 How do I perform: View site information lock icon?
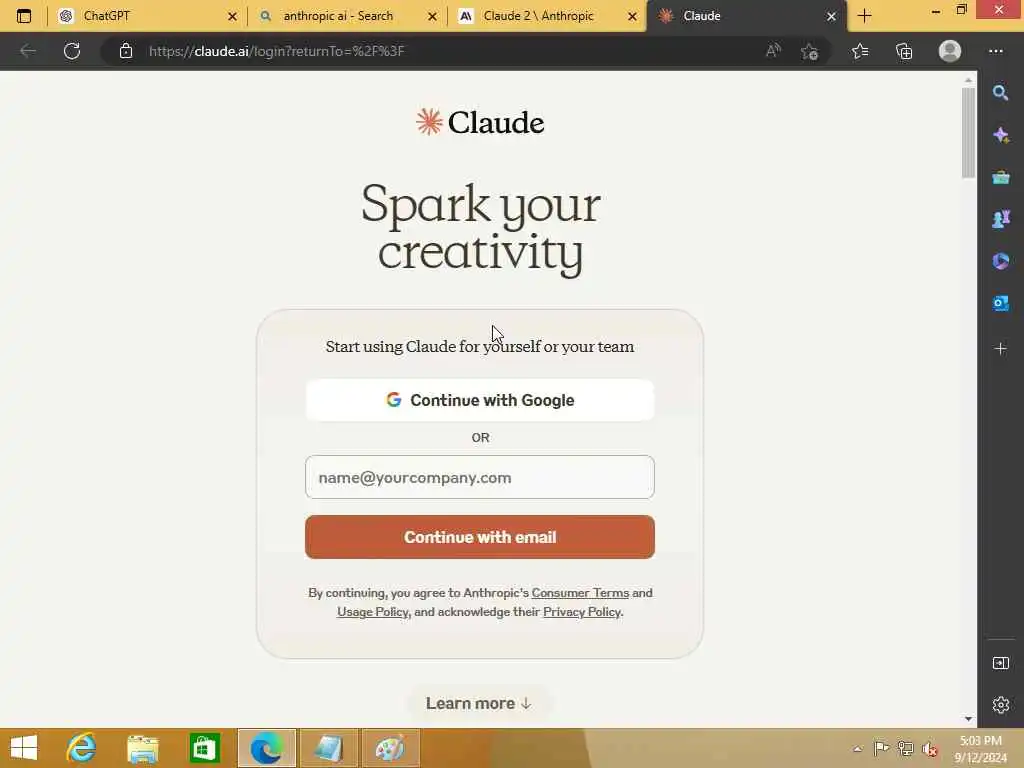tap(126, 51)
